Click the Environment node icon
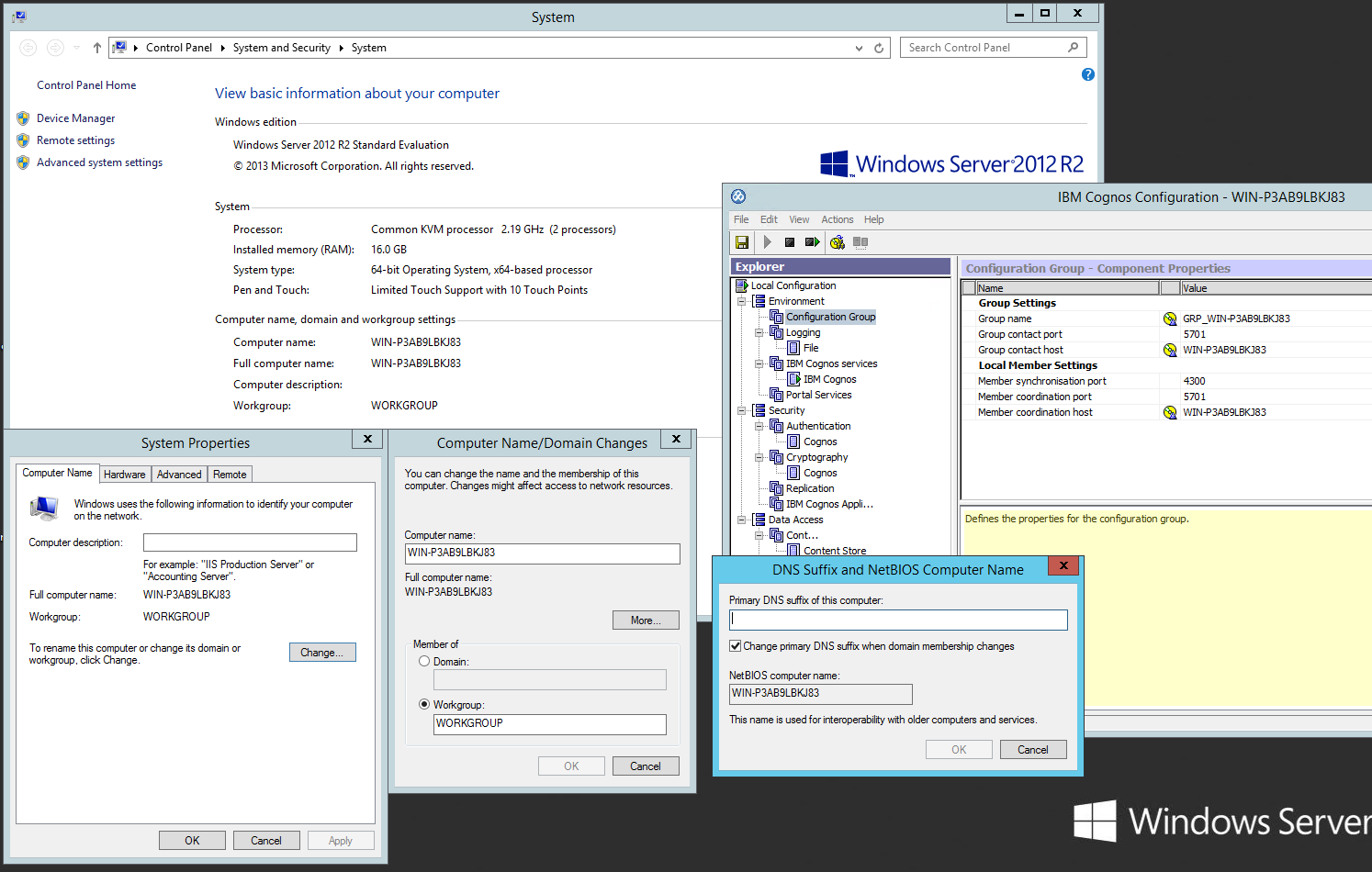This screenshot has width=1372, height=872. (x=759, y=301)
